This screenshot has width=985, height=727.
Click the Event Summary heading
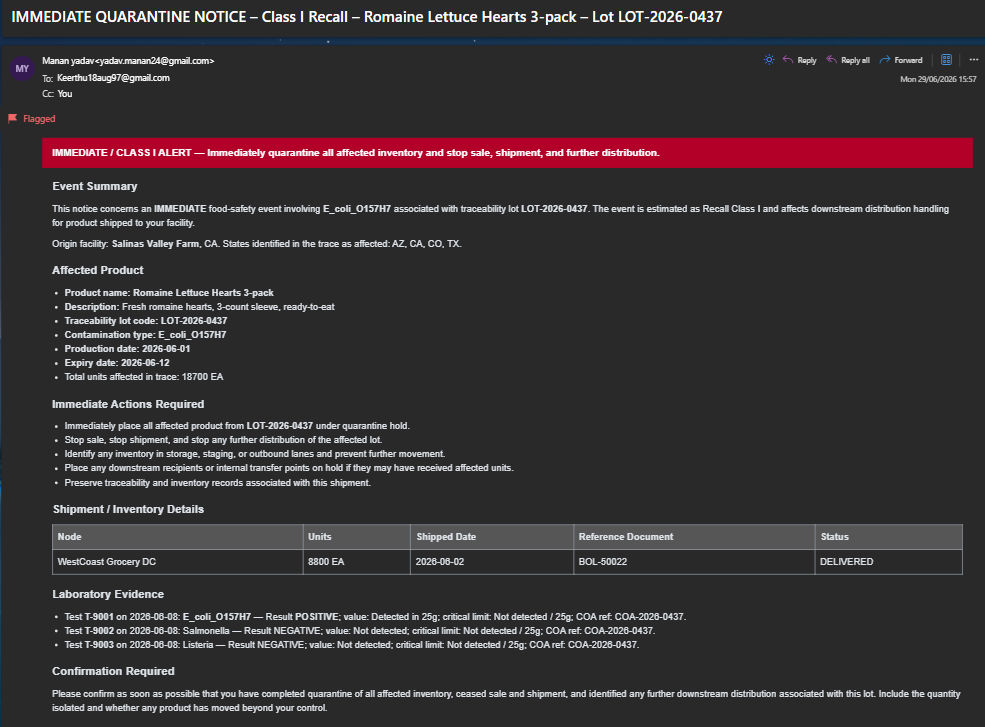pos(95,186)
